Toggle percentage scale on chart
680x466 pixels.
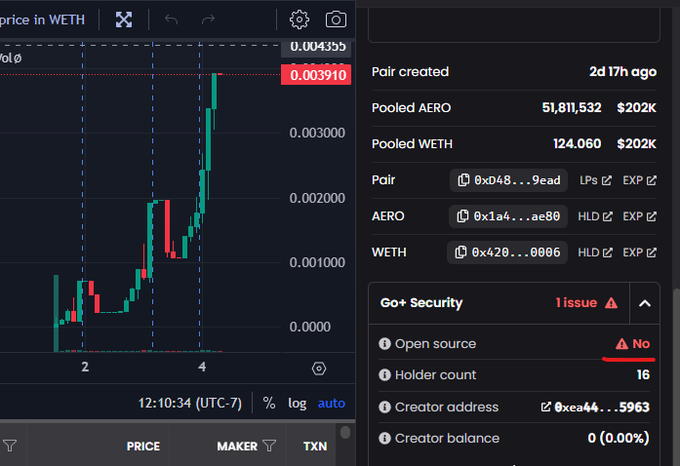pyautogui.click(x=269, y=403)
